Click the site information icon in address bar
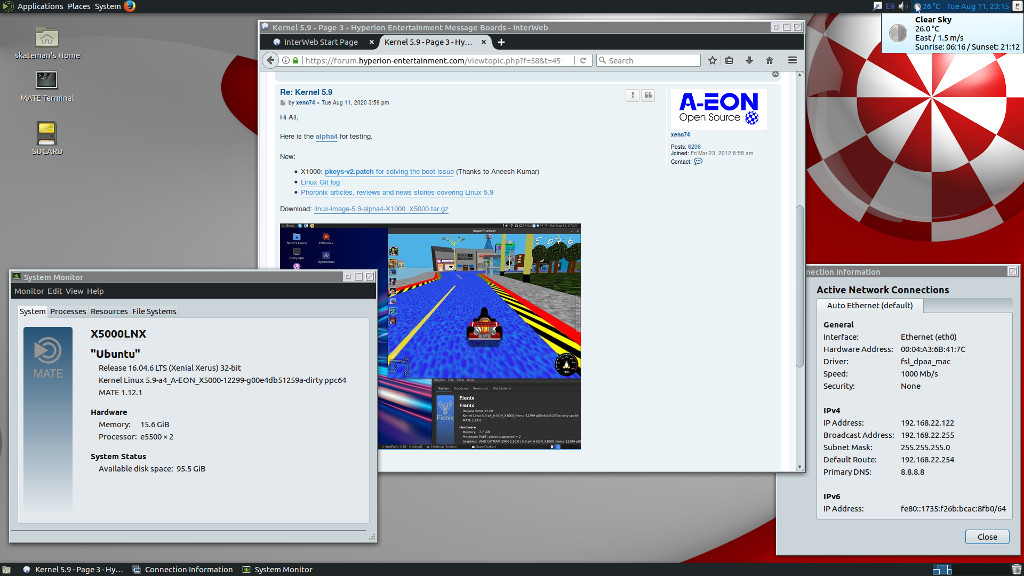The height and width of the screenshot is (576, 1024). click(x=285, y=60)
